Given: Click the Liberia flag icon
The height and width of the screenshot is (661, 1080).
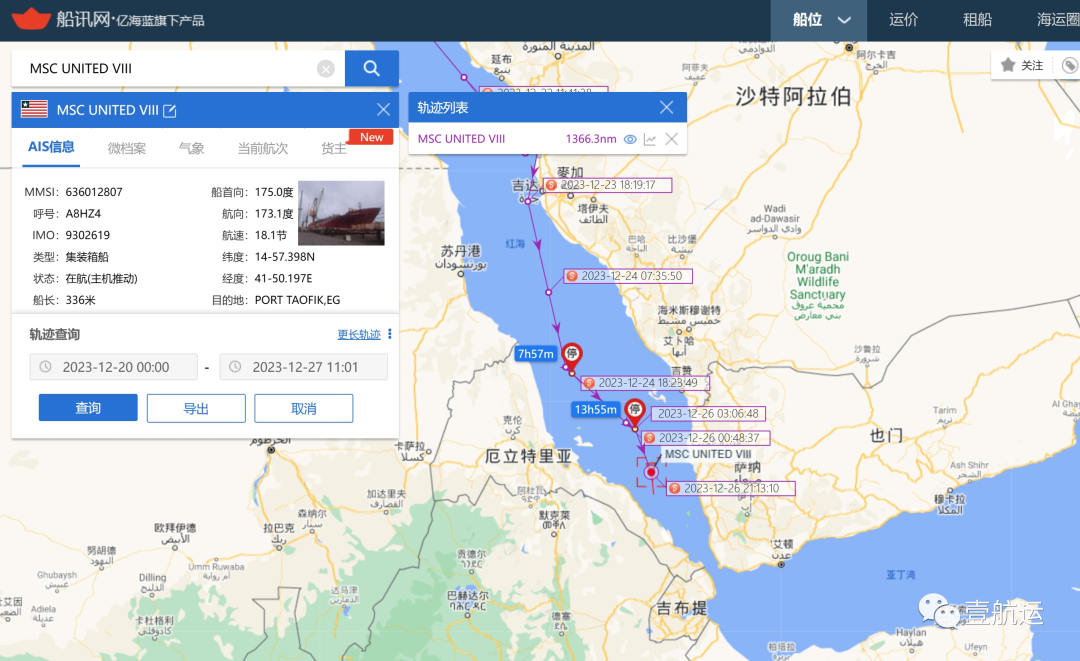Looking at the screenshot, I should pos(34,109).
